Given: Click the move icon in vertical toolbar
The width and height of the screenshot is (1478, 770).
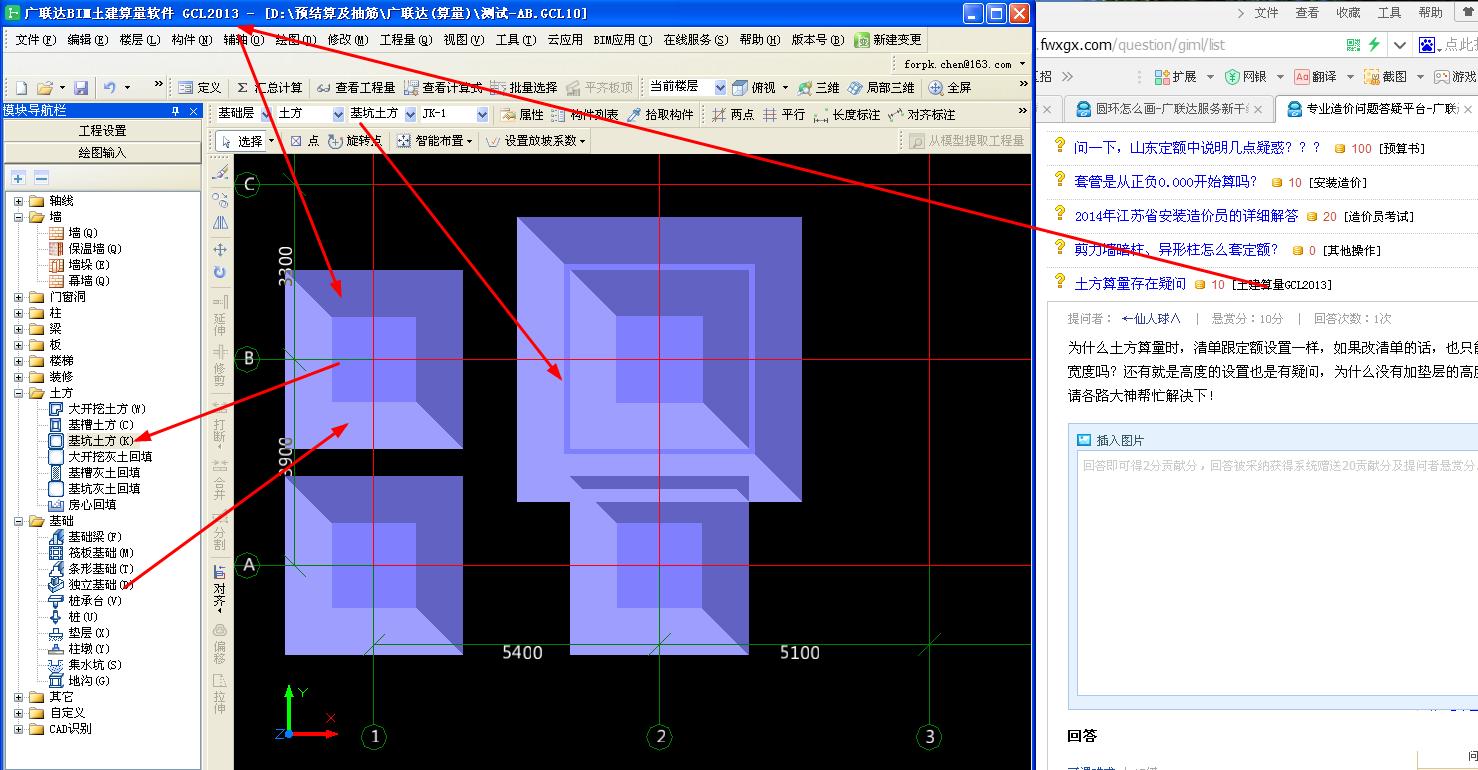Looking at the screenshot, I should tap(220, 249).
